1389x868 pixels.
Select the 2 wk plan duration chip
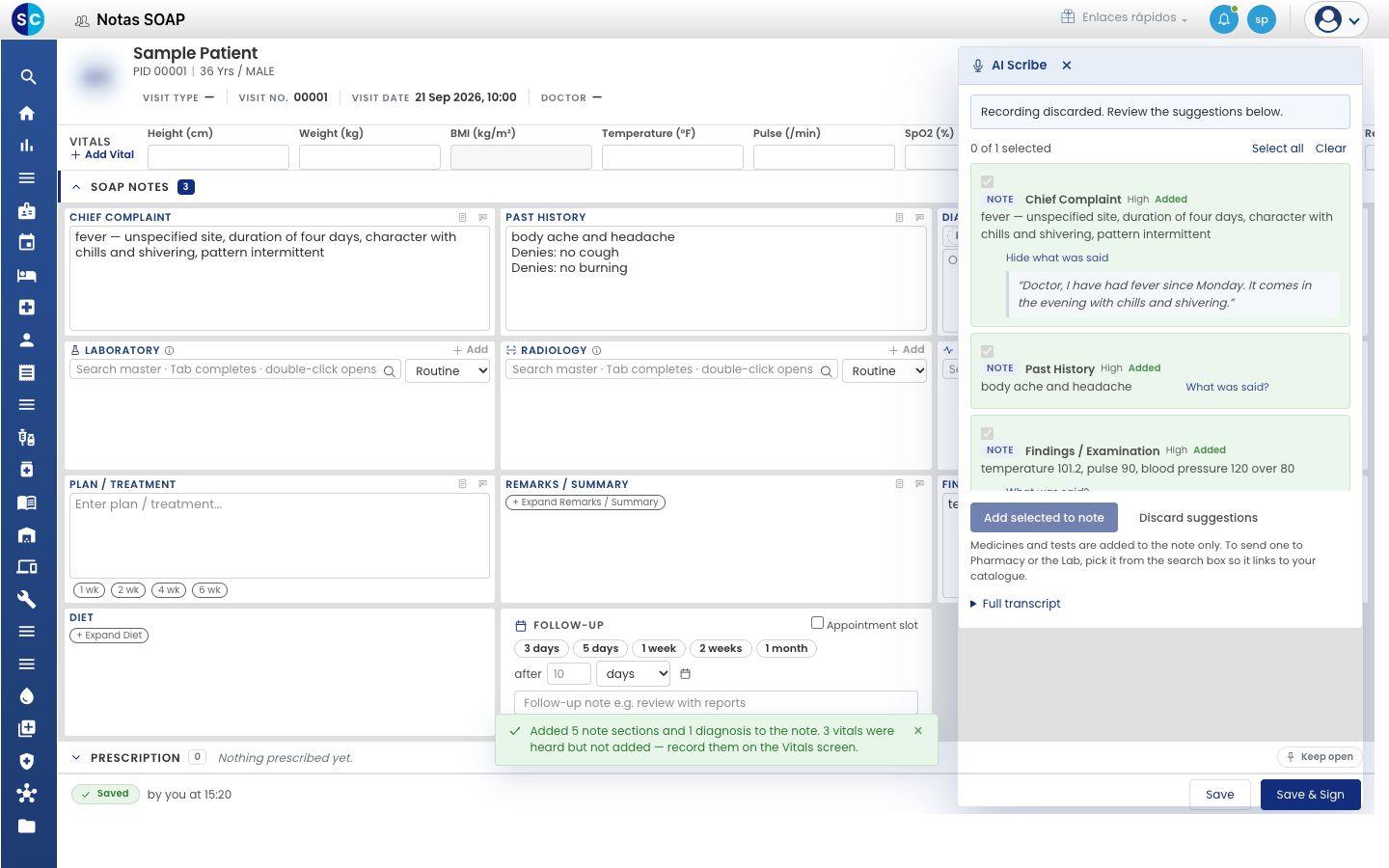click(x=128, y=590)
